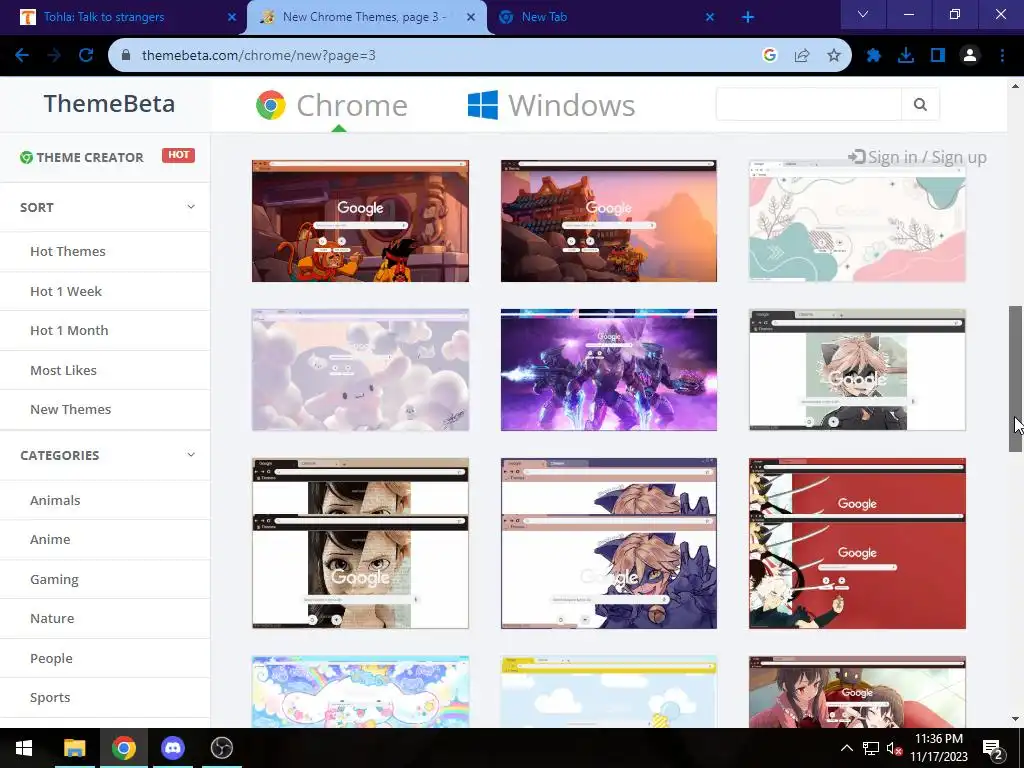Click the scrollbar up arrow
The width and height of the screenshot is (1024, 768).
(1015, 86)
